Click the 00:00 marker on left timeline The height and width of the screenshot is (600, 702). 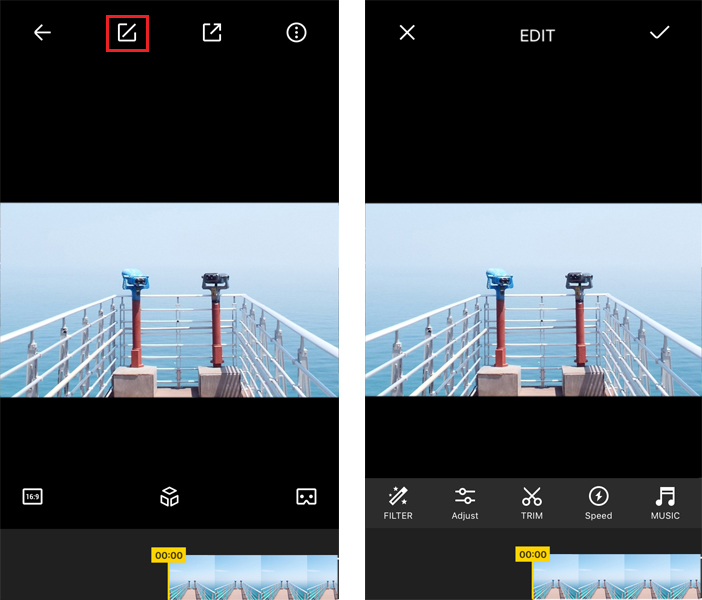point(169,555)
